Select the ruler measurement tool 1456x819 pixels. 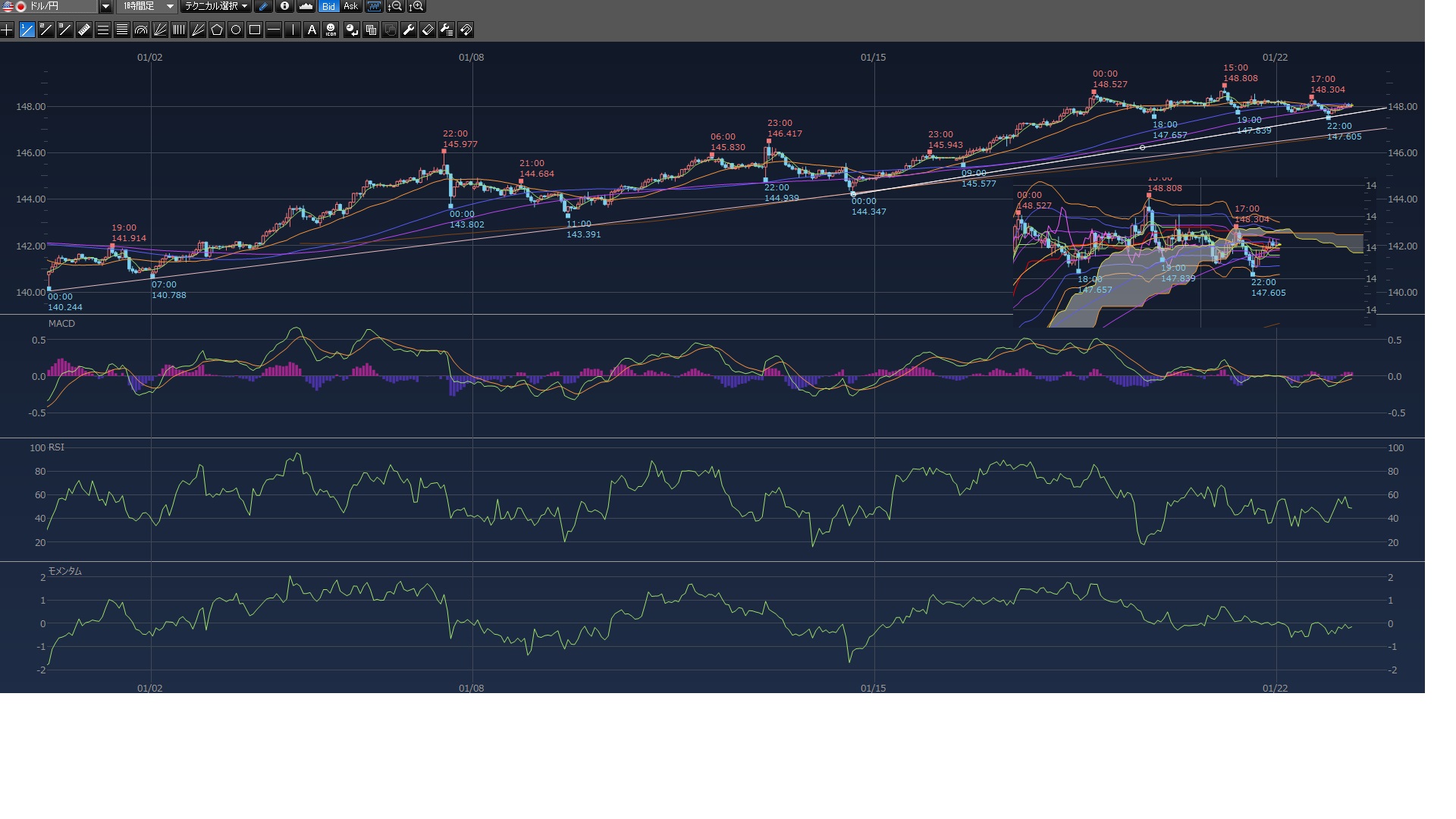pyautogui.click(x=84, y=30)
